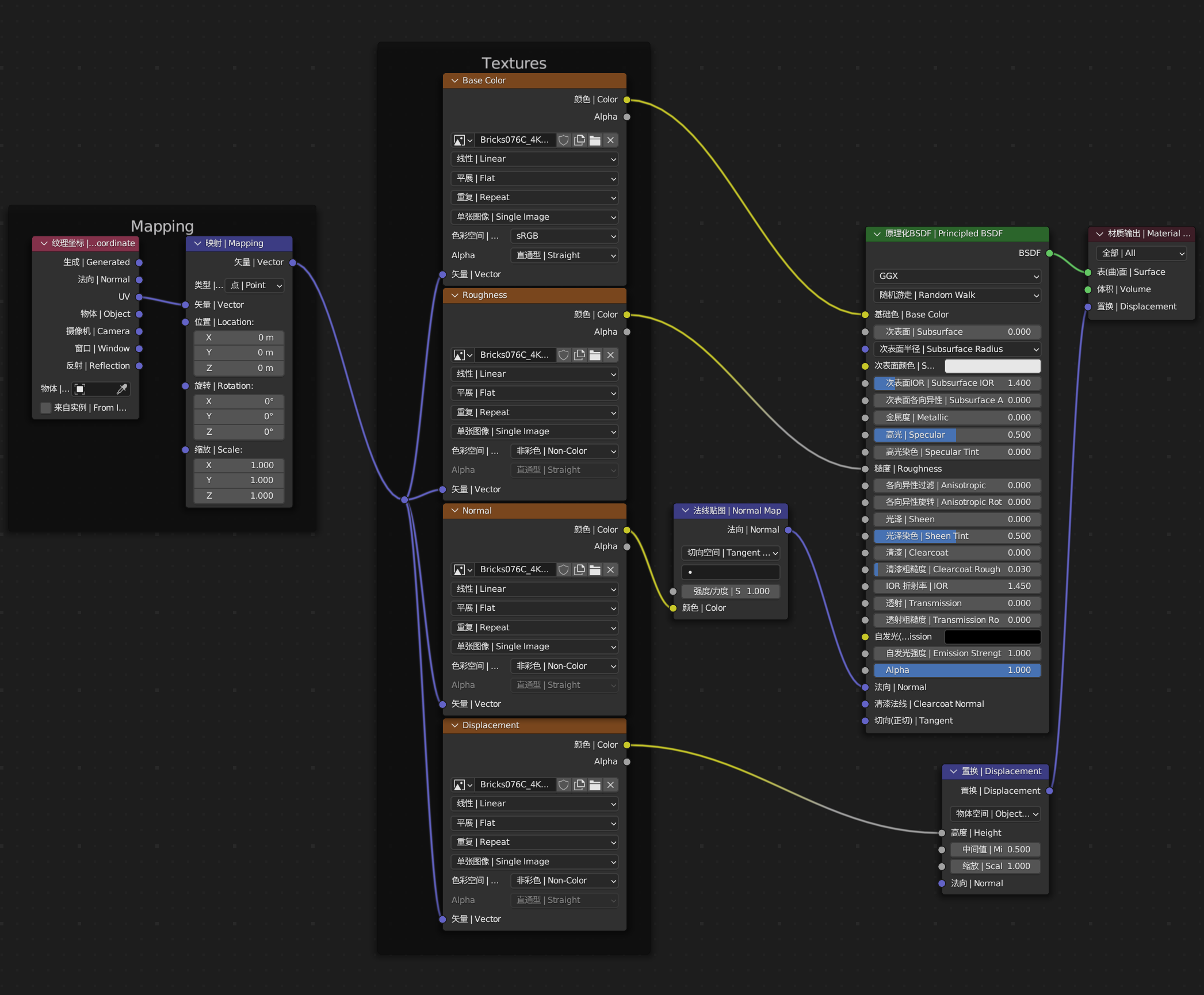Click the Scale X value field

[x=238, y=465]
